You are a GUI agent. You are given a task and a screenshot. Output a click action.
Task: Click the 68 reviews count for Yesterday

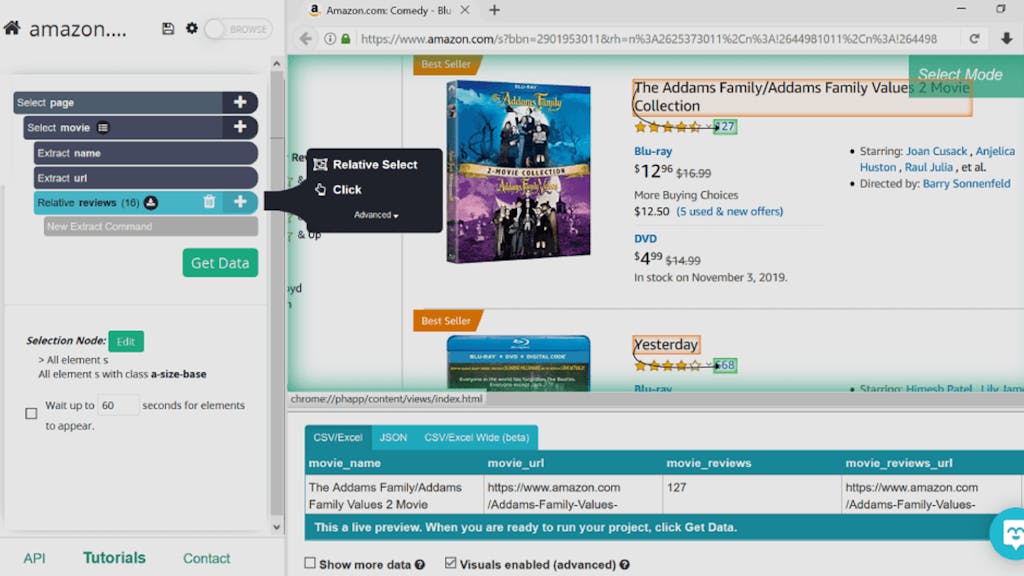pos(725,365)
